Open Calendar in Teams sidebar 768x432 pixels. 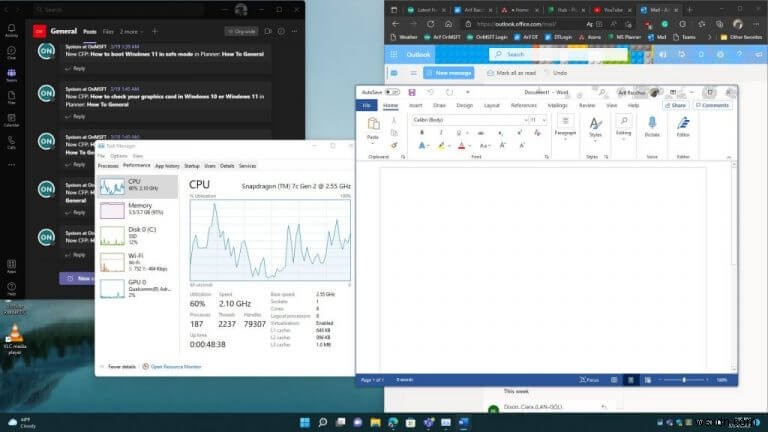tap(11, 120)
